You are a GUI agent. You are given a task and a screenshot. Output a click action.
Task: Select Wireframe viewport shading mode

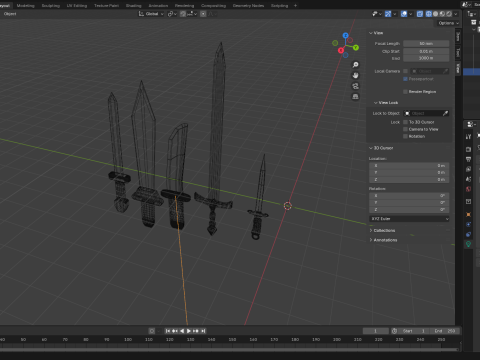[x=429, y=14]
